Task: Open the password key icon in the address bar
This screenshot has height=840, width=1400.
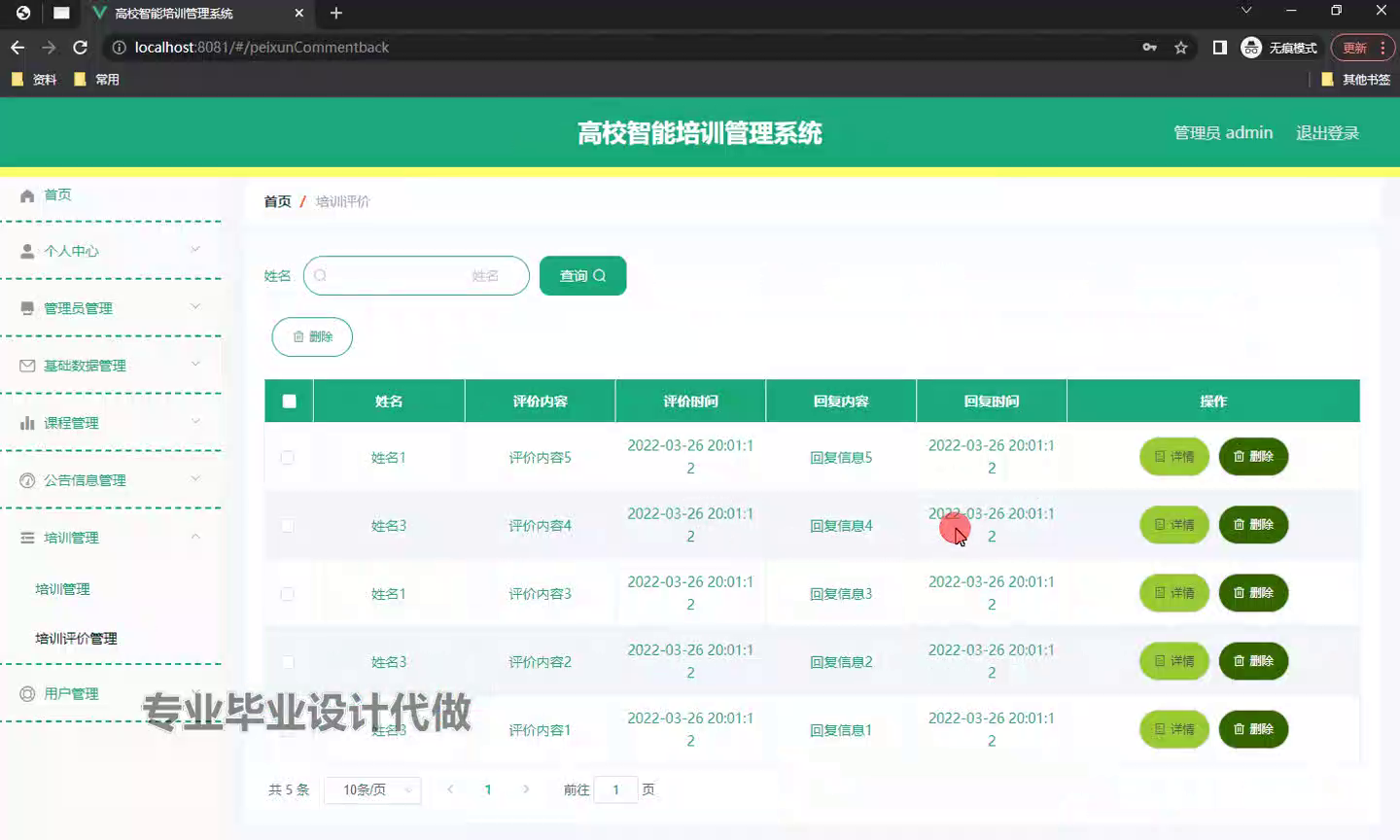Action: (1150, 47)
